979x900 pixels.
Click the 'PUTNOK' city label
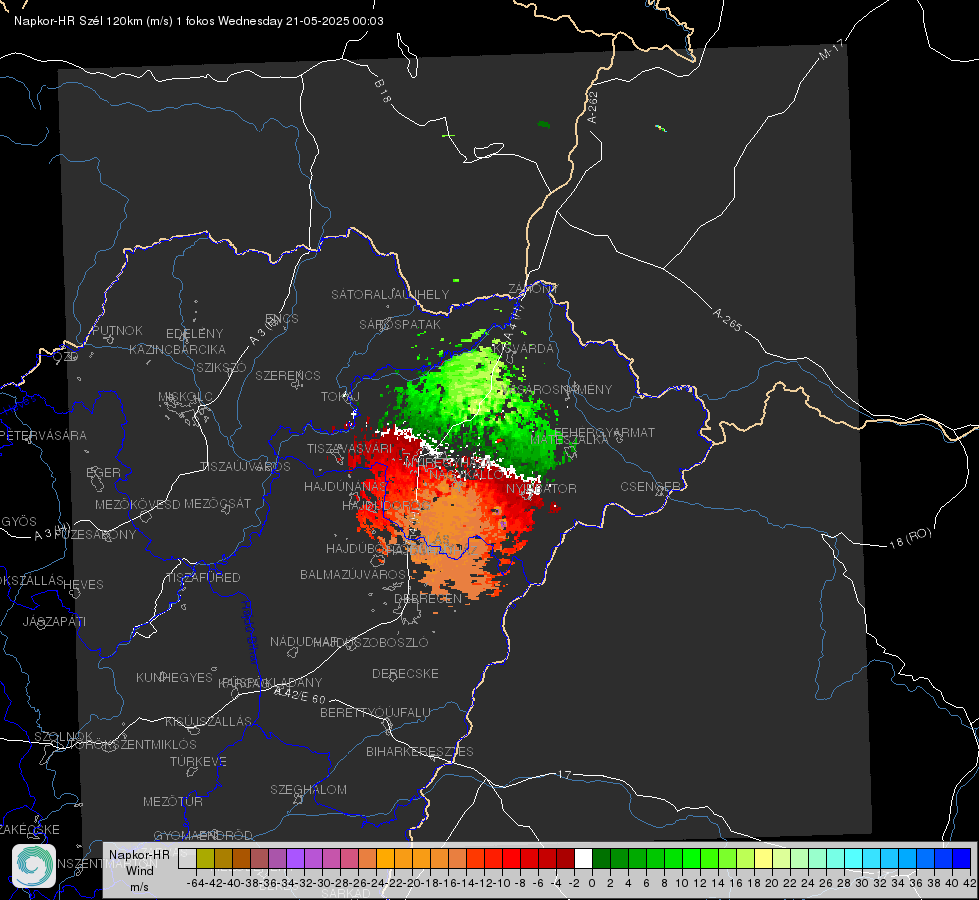[117, 331]
